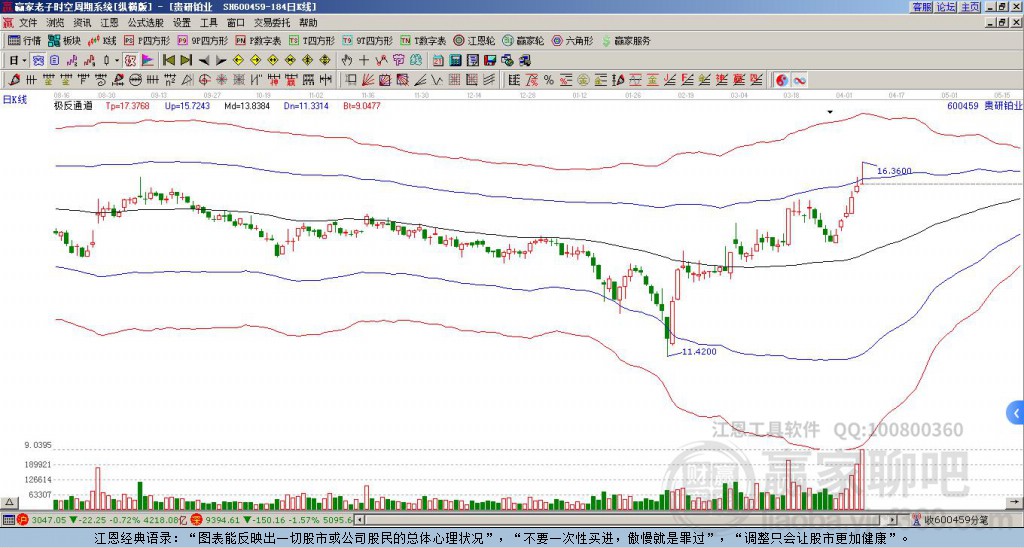The width and height of the screenshot is (1024, 548).
Task: Open the 江恩 menu
Action: coord(109,23)
